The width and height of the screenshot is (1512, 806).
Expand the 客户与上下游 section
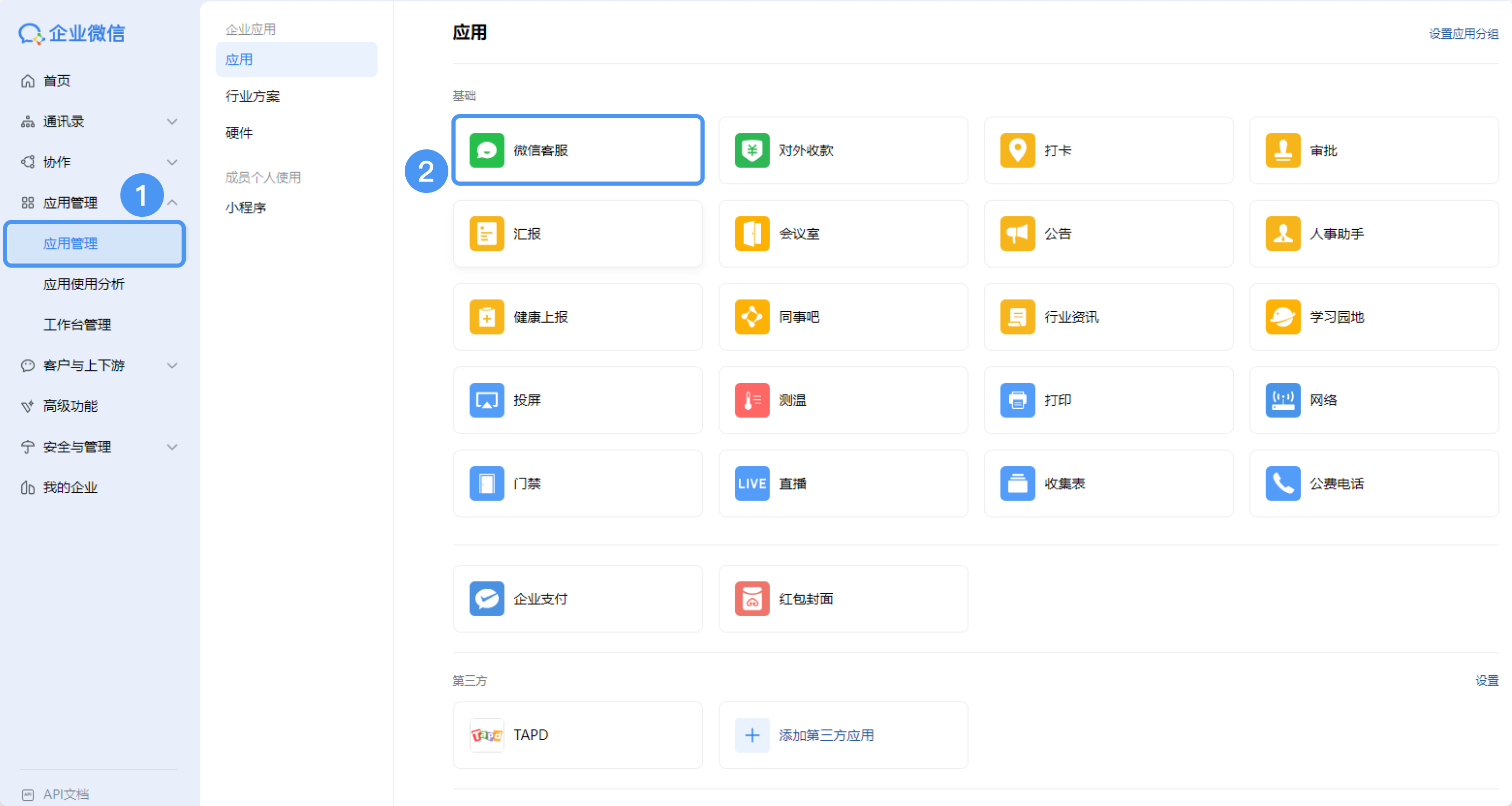pos(172,366)
